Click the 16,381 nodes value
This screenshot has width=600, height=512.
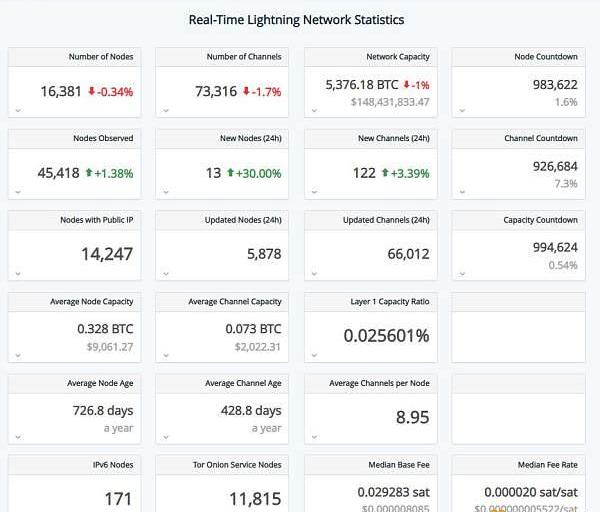(x=61, y=91)
